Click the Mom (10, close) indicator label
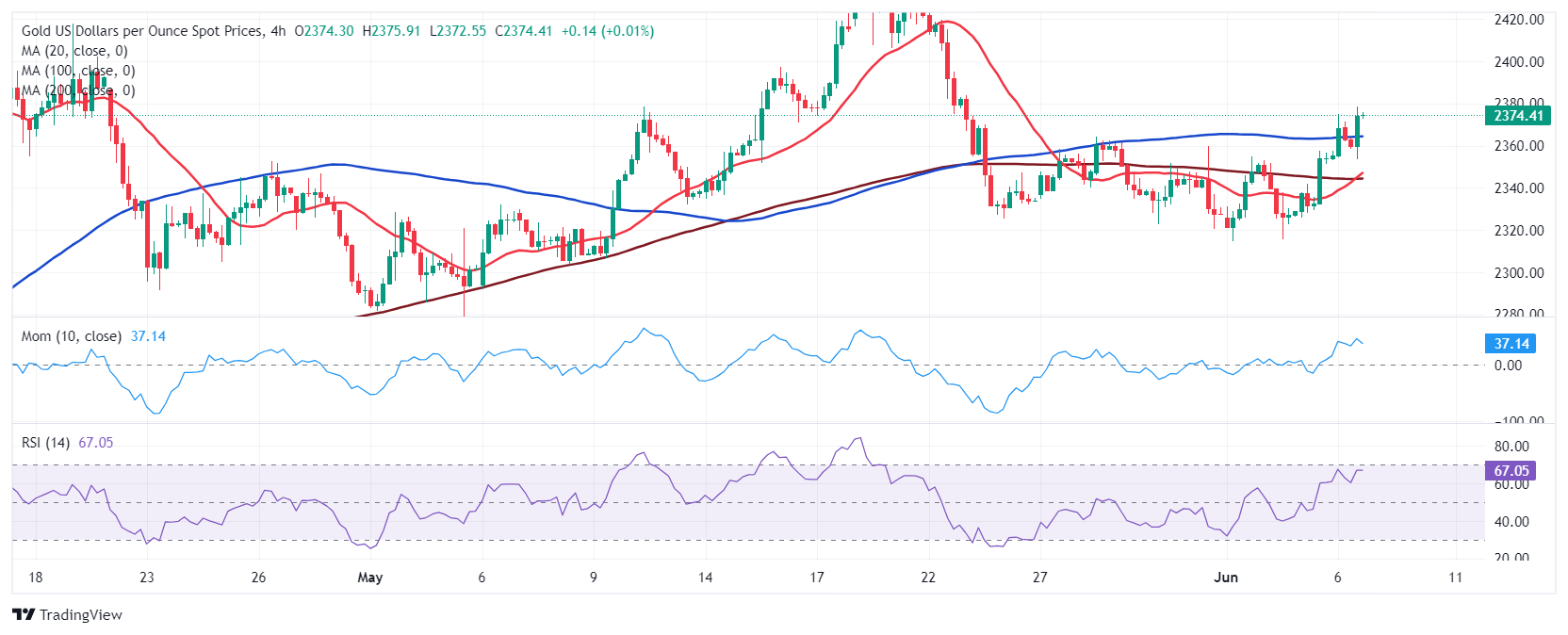 click(x=72, y=336)
